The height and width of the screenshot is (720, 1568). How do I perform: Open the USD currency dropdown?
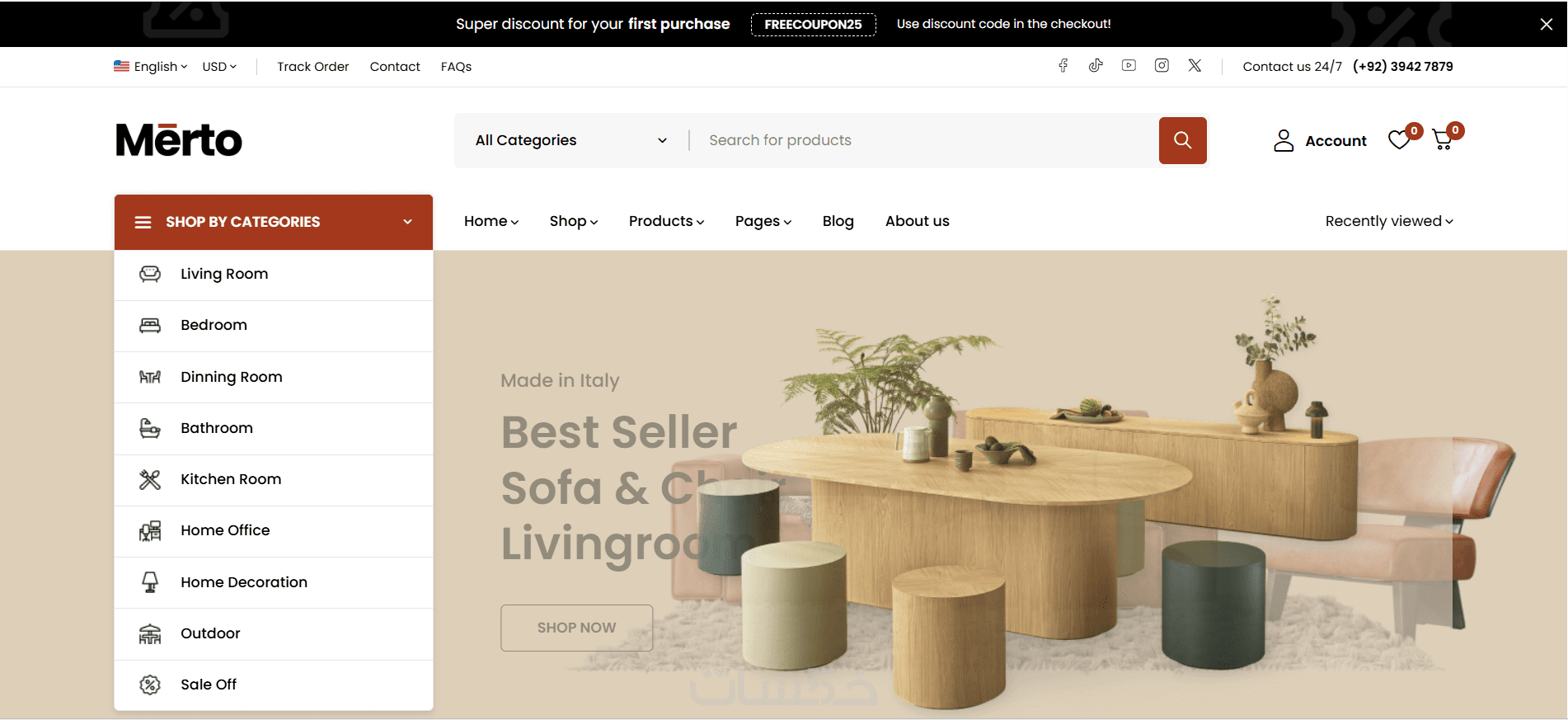tap(219, 67)
